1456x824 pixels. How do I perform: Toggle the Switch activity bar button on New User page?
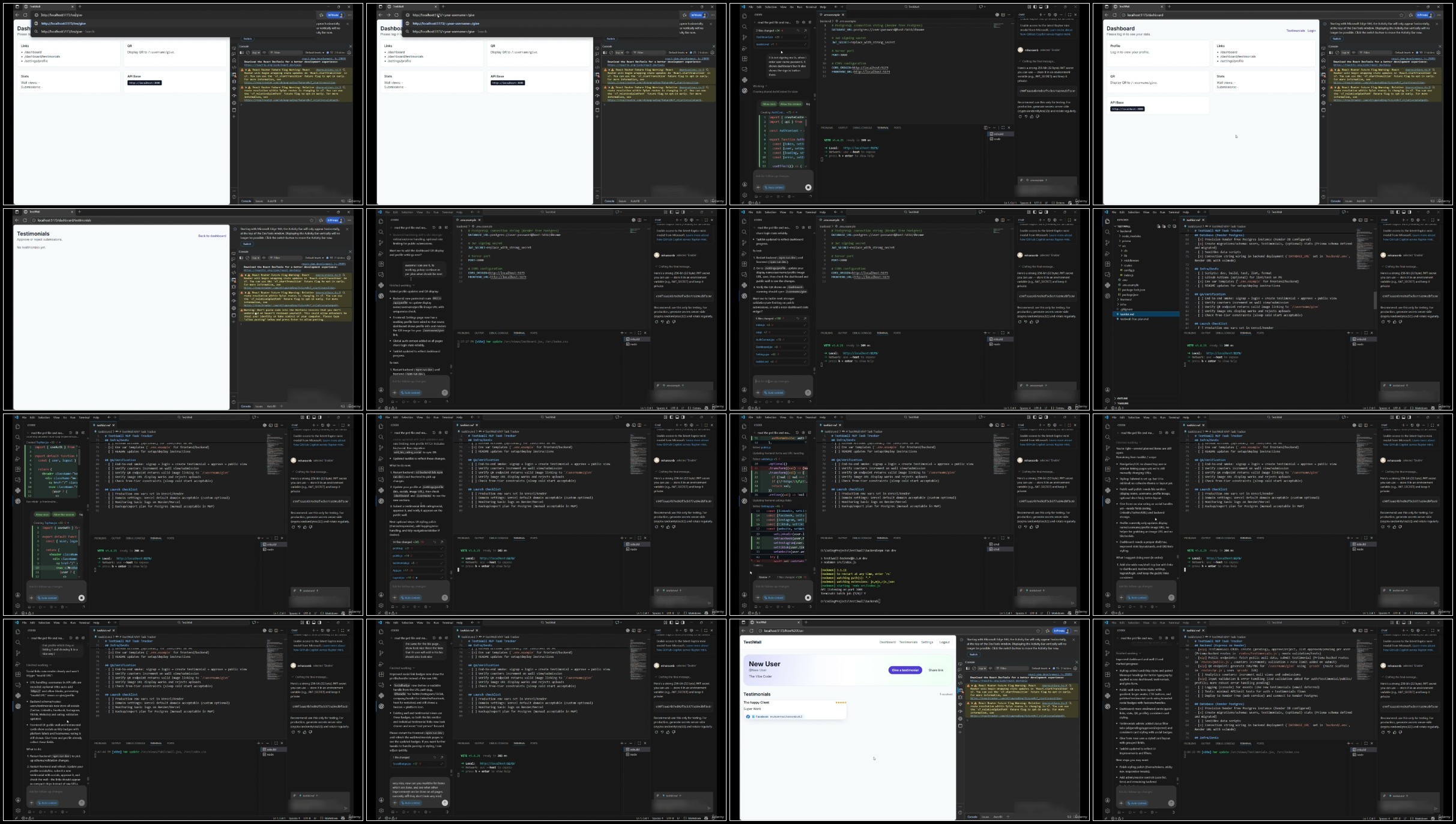[973, 654]
